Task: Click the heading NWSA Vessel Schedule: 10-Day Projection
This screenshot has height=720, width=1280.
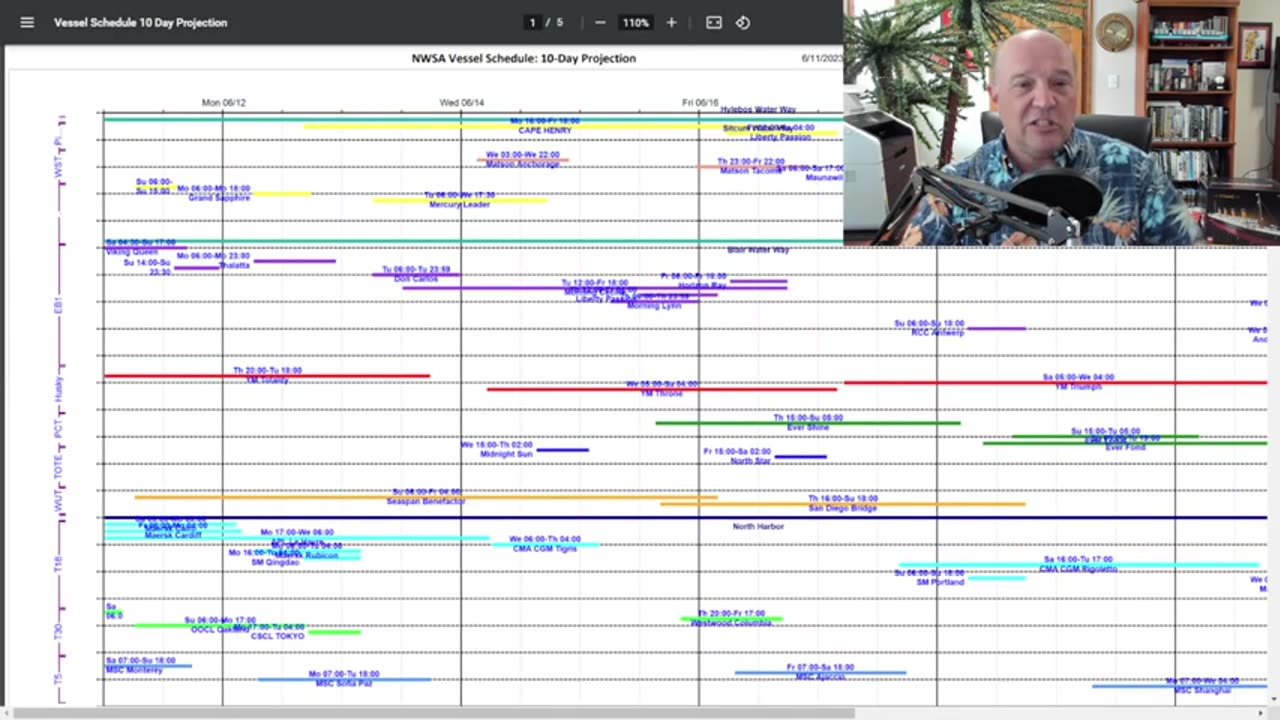Action: point(524,58)
